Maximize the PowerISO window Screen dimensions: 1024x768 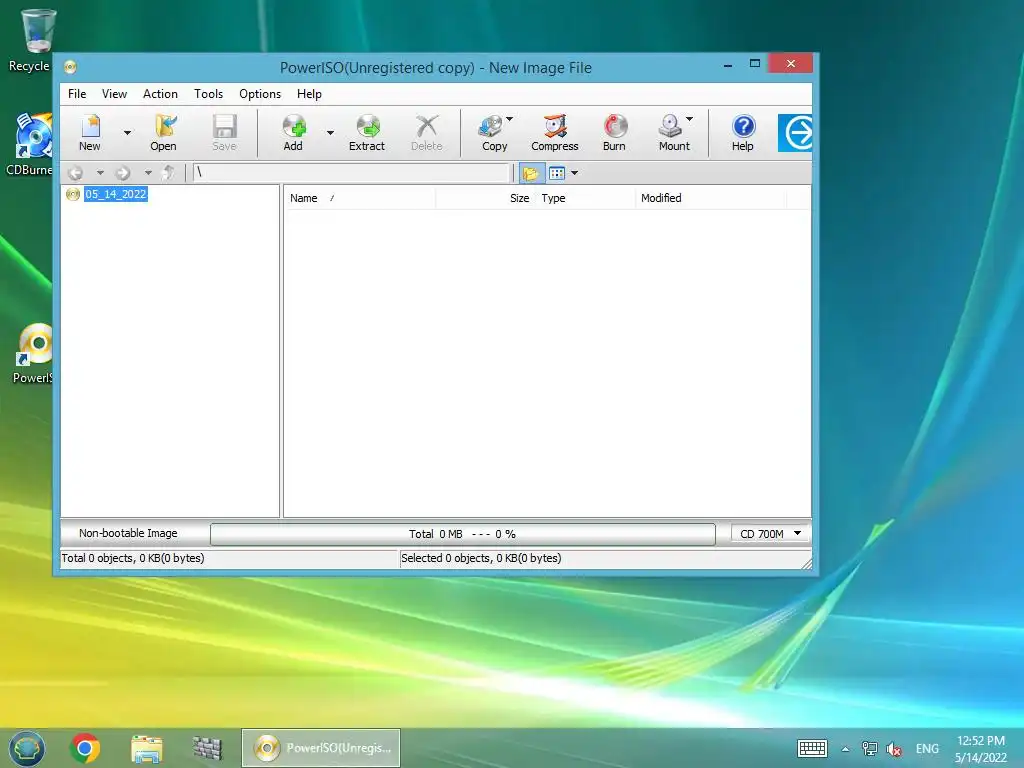[754, 63]
